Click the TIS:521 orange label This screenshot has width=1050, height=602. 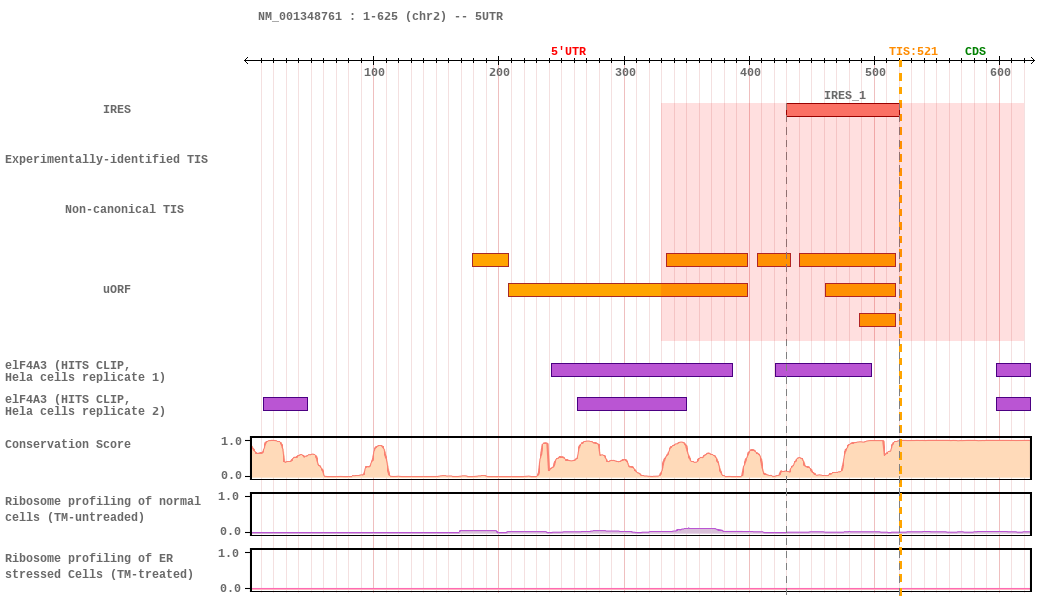pos(913,52)
